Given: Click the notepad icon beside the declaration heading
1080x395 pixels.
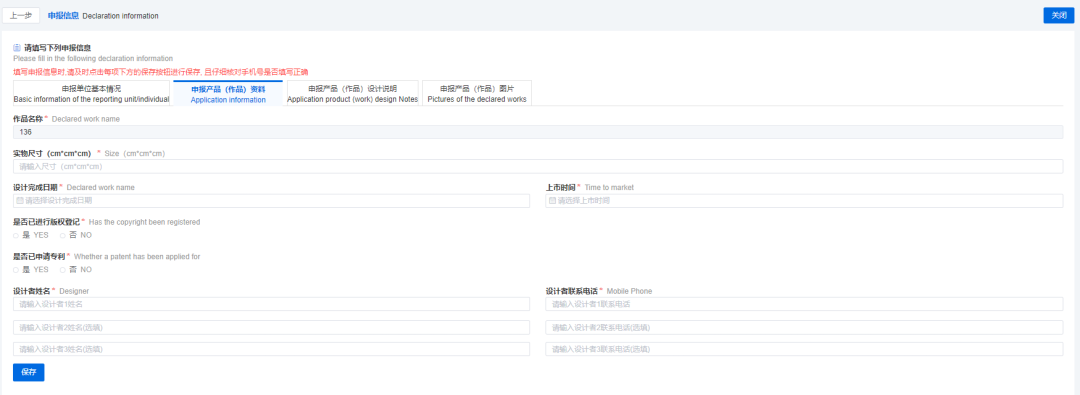Looking at the screenshot, I should pos(17,48).
